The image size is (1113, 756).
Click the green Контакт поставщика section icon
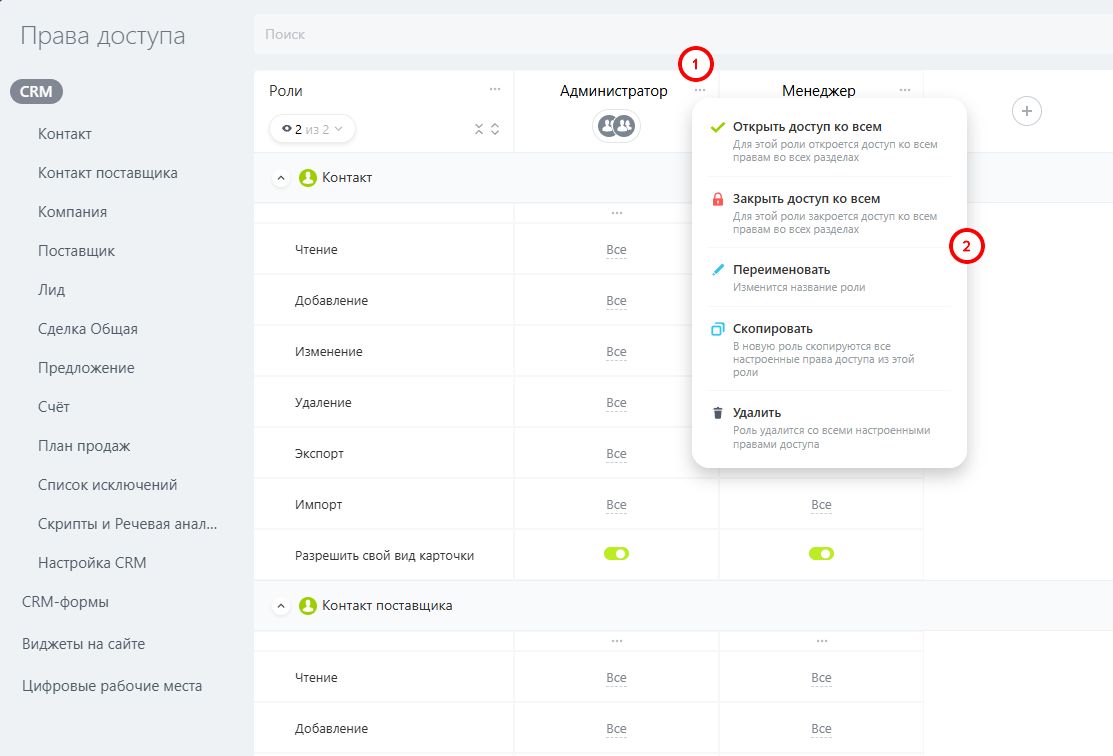[x=308, y=606]
